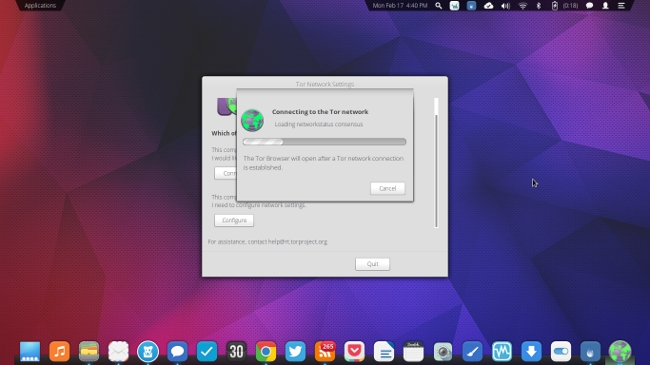Click the cloud sync indicator icon

tap(488, 5)
